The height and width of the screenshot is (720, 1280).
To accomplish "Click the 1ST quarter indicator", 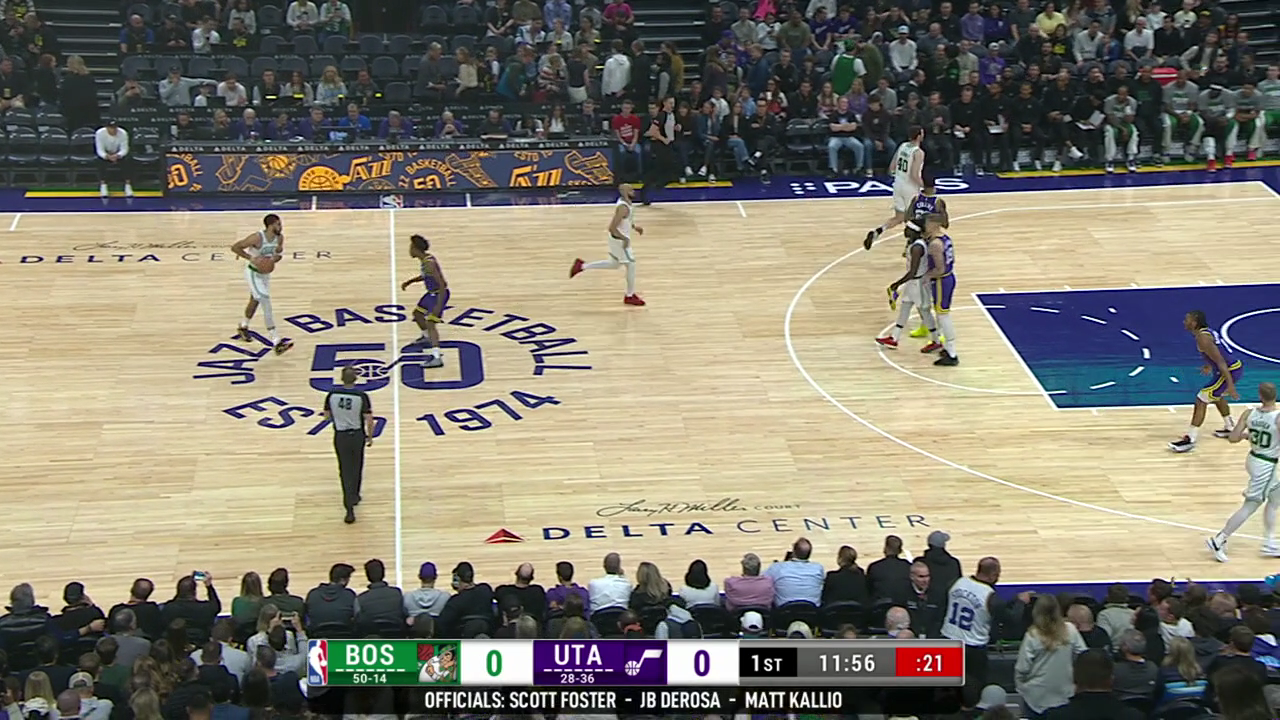I will 767,663.
